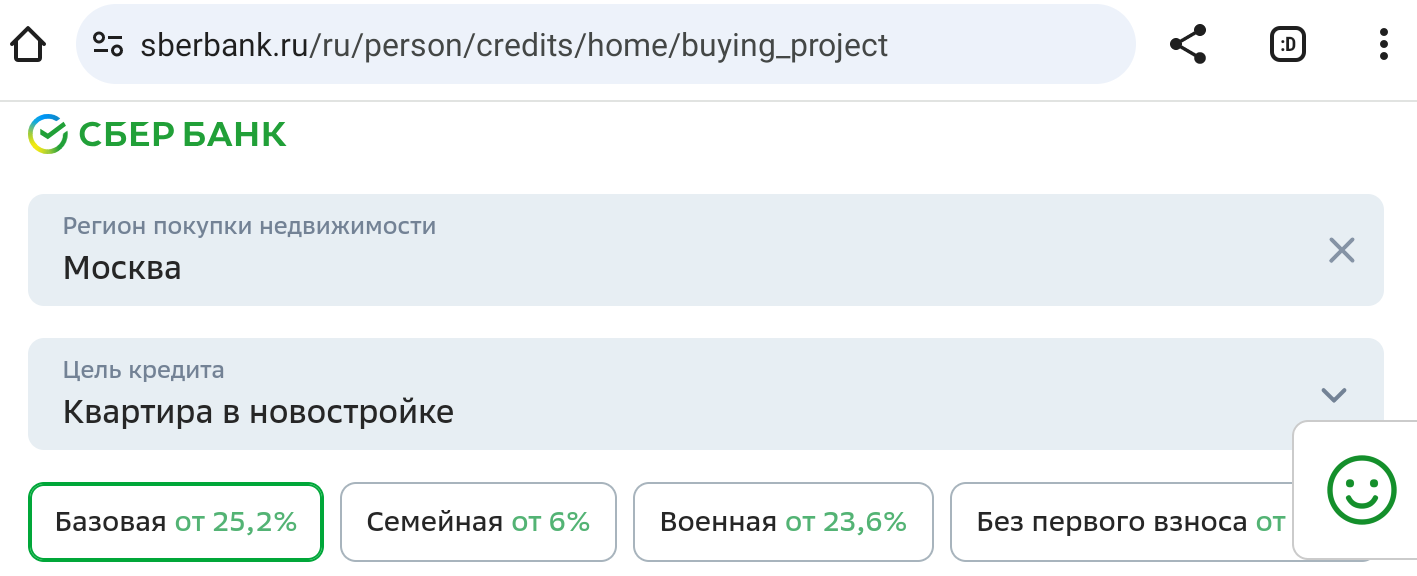Tap the browser home icon
1417x576 pixels.
(x=28, y=45)
